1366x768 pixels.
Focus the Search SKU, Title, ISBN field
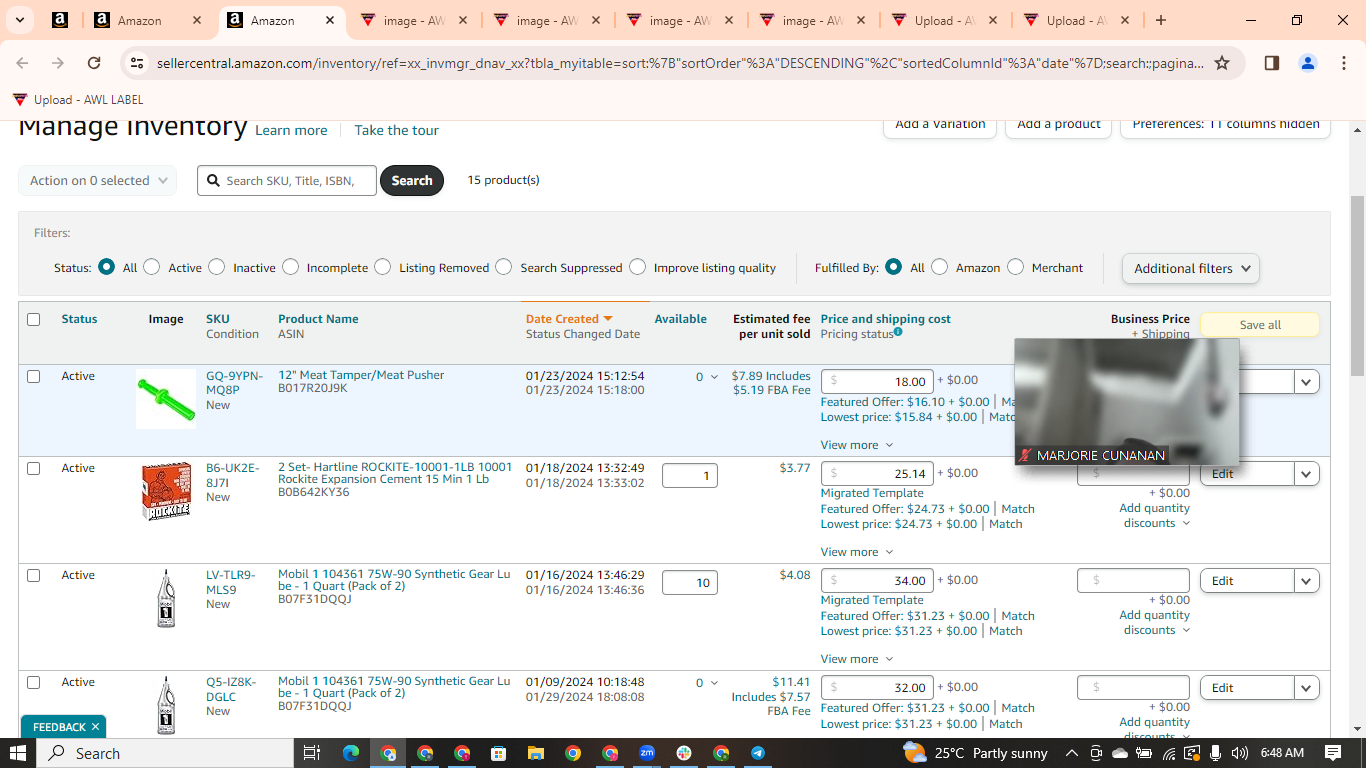tap(287, 180)
